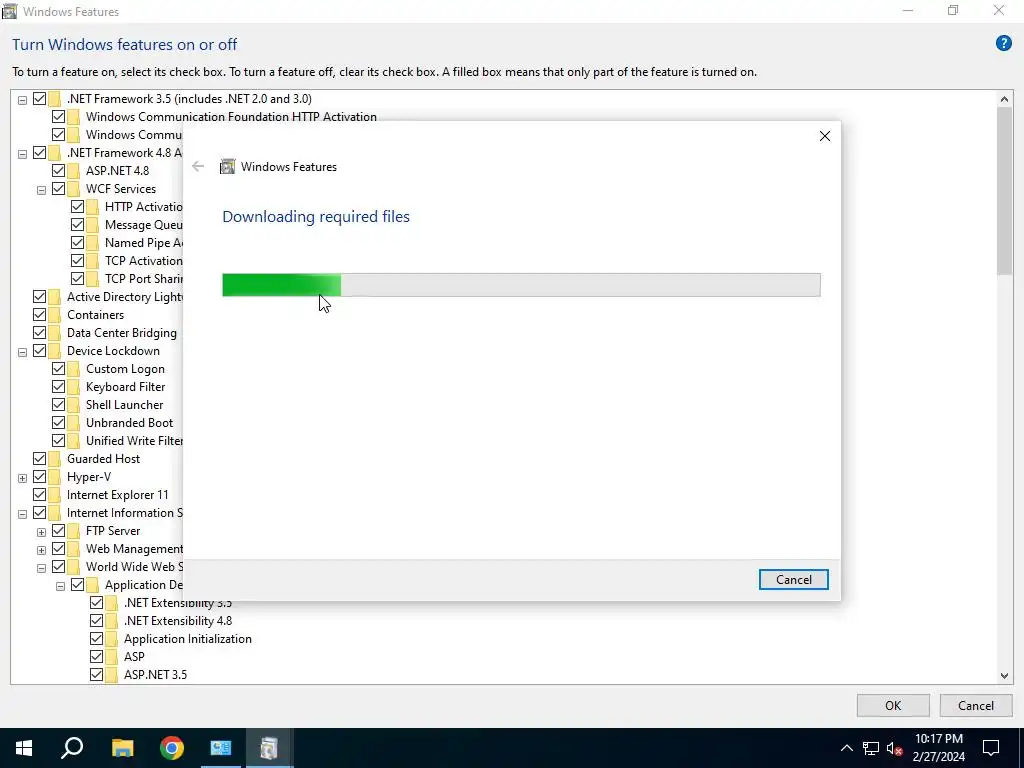
Task: Click the feature list scrollbar thumb
Action: point(1004,190)
